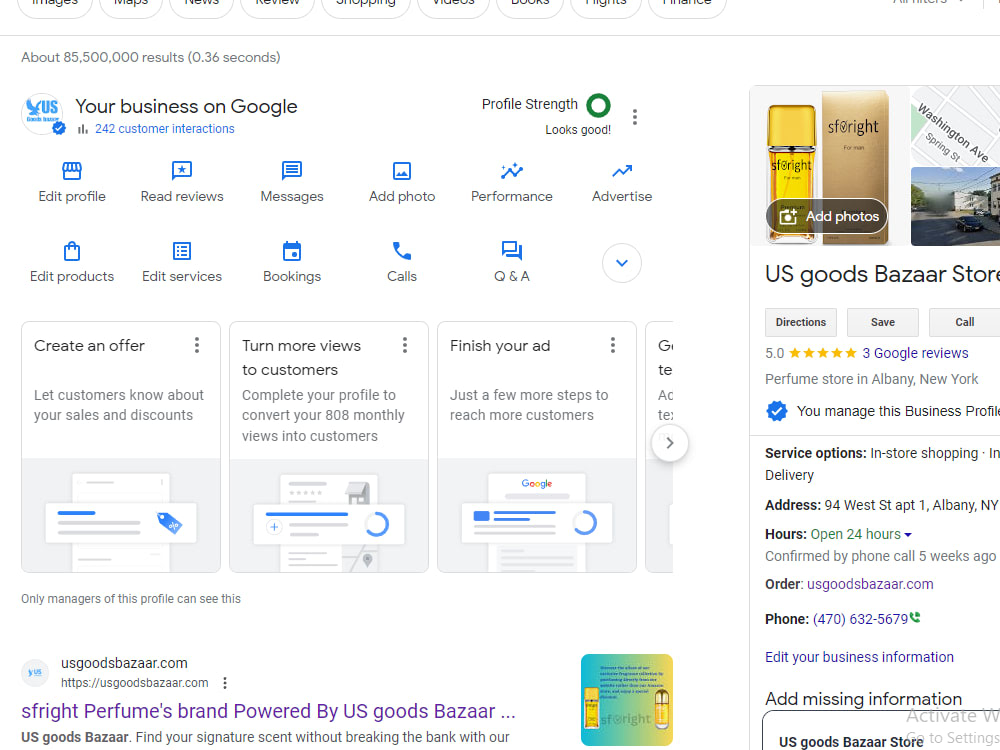Open the Turn more views to customers card

(329, 447)
